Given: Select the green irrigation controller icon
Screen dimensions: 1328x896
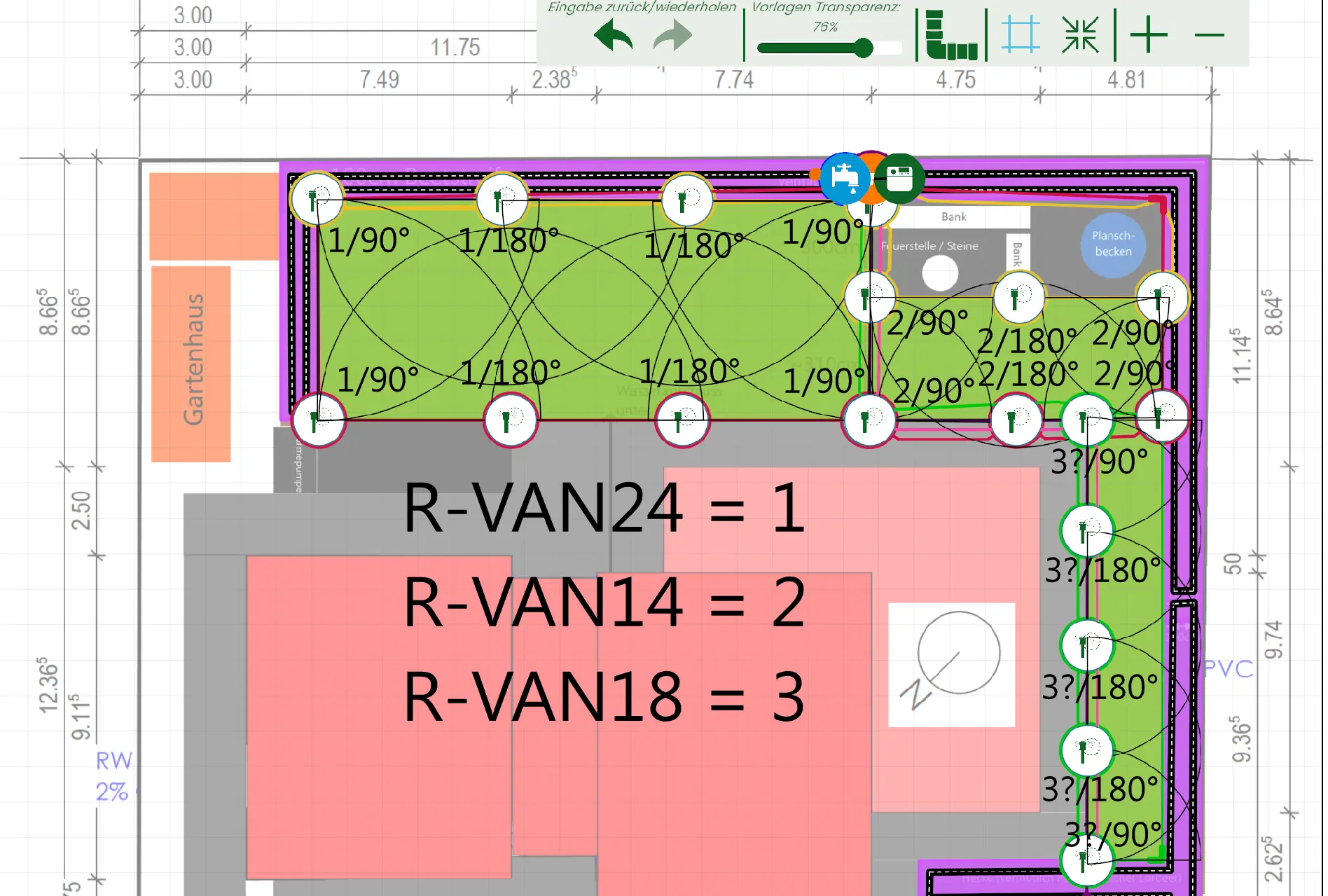Looking at the screenshot, I should pyautogui.click(x=899, y=178).
